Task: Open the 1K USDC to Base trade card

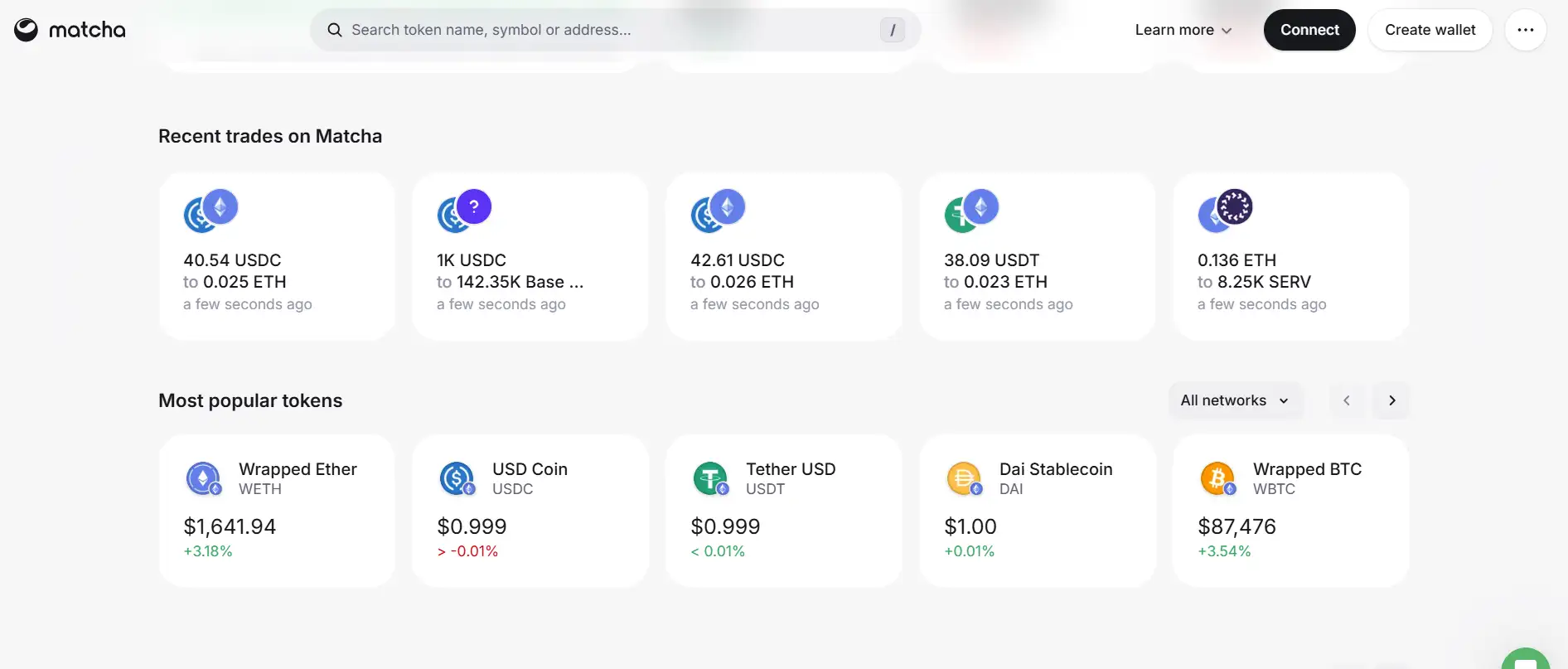Action: point(530,257)
